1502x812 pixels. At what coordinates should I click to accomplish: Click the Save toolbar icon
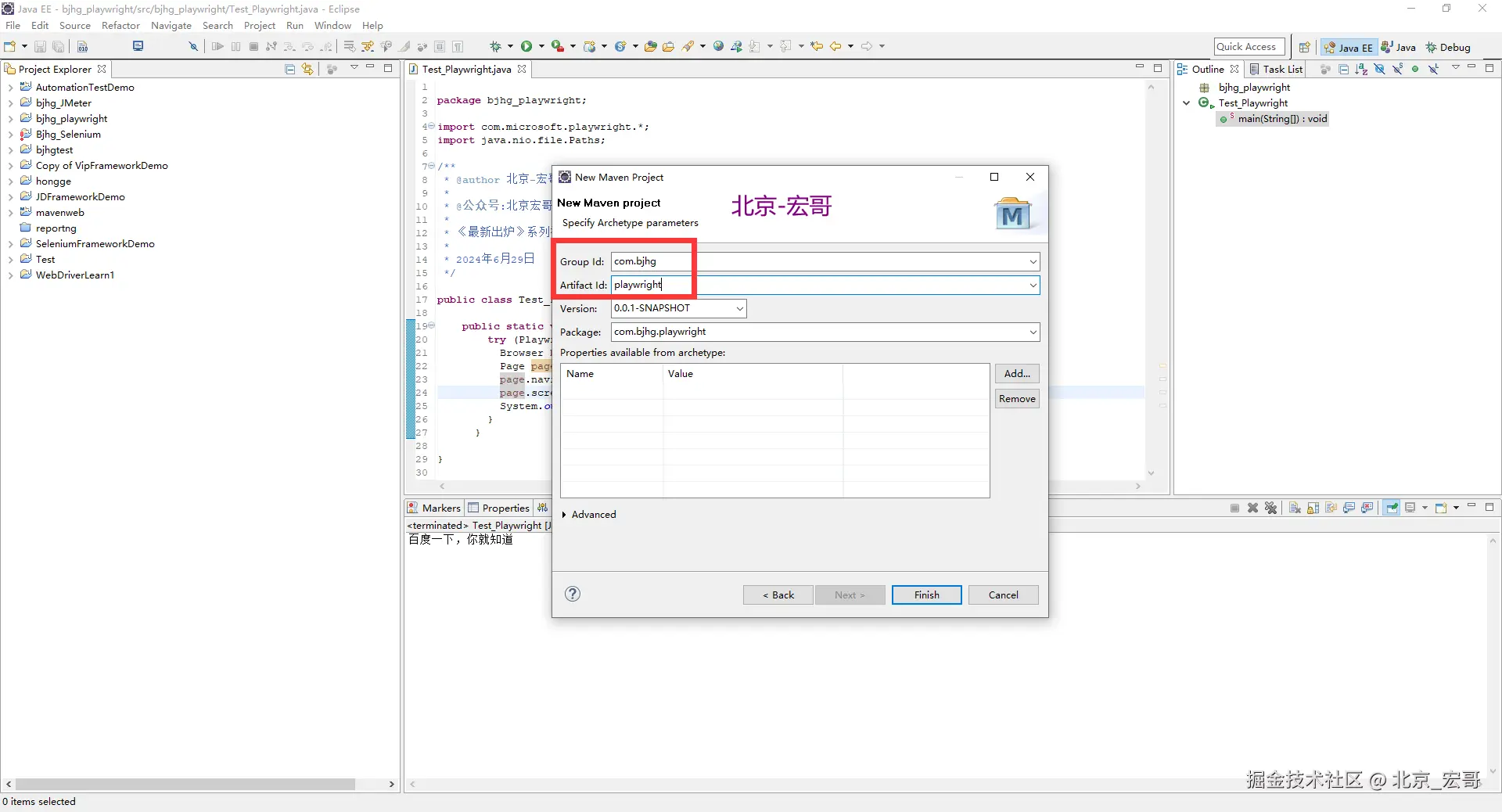41,47
